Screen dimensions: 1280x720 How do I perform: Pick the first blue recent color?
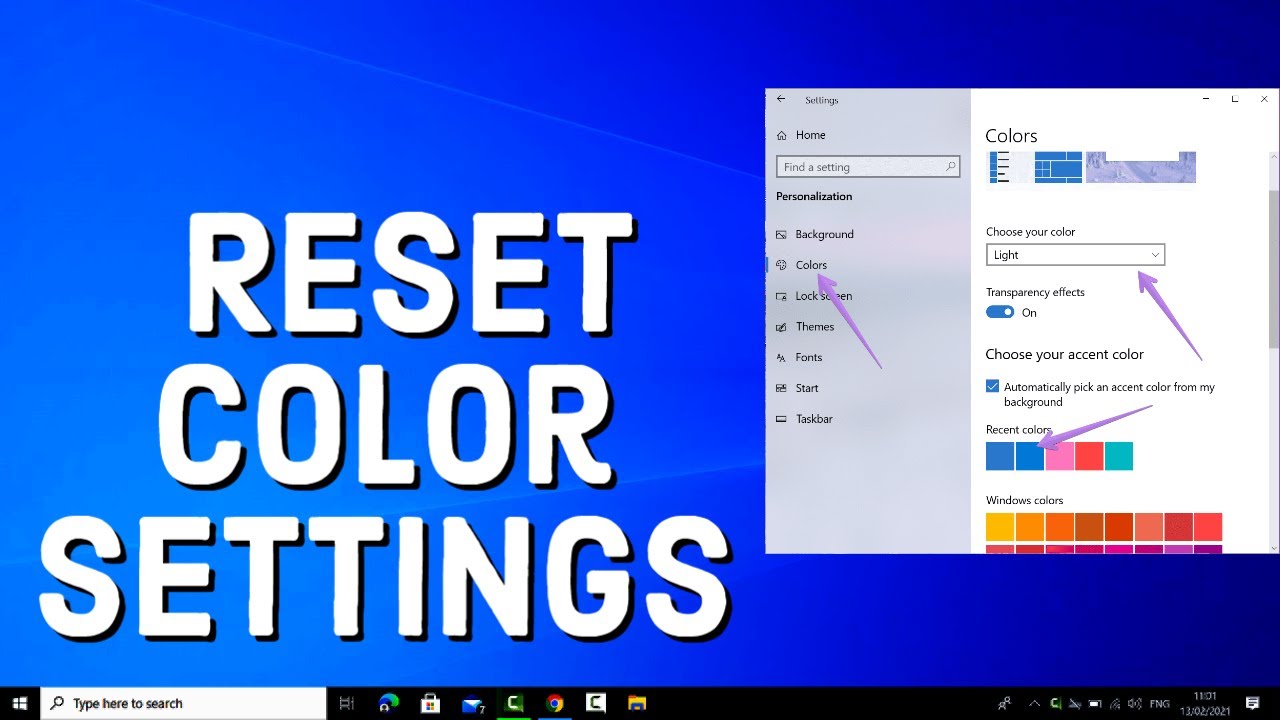coord(1000,456)
